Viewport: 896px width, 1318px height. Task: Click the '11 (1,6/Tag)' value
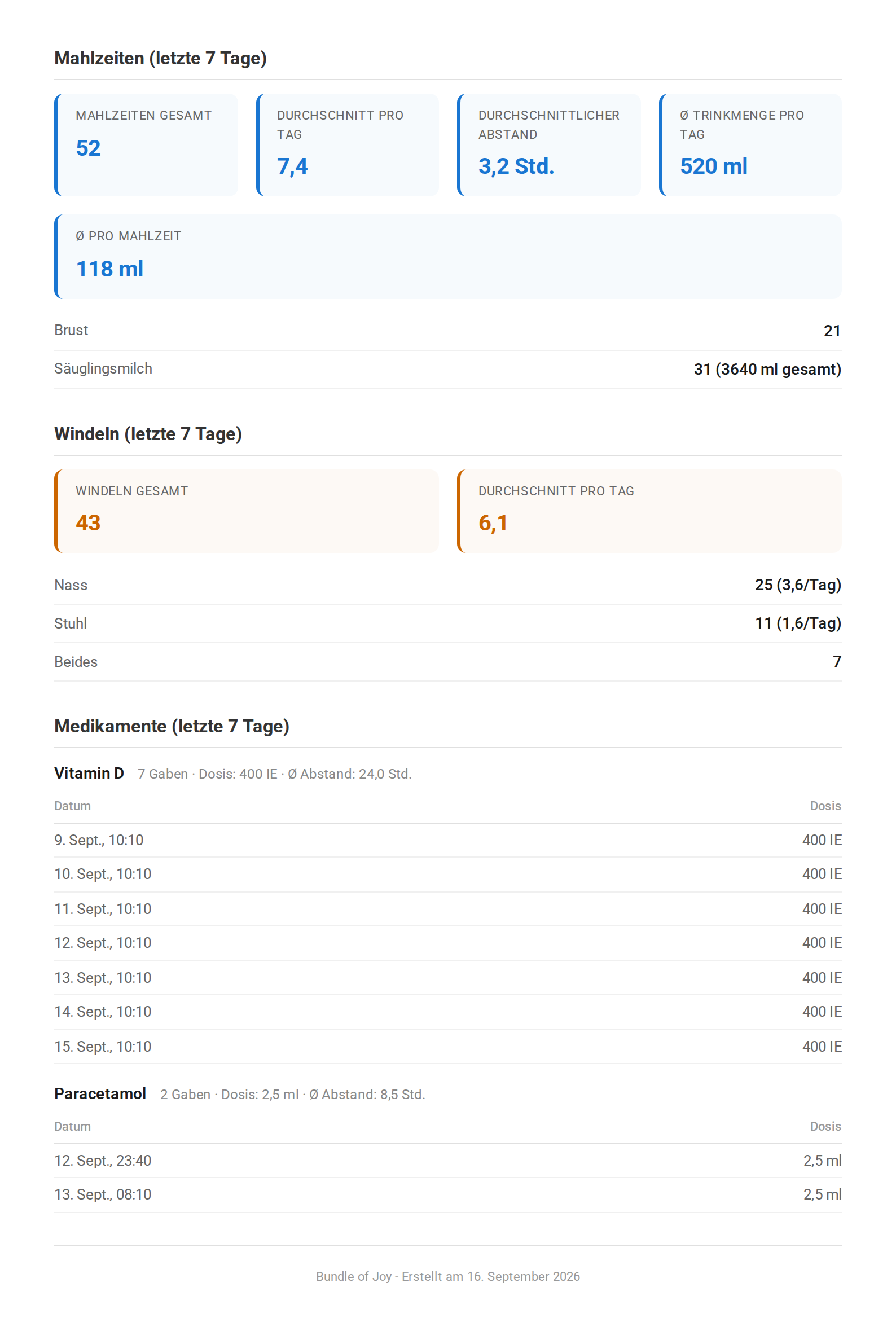(x=798, y=624)
